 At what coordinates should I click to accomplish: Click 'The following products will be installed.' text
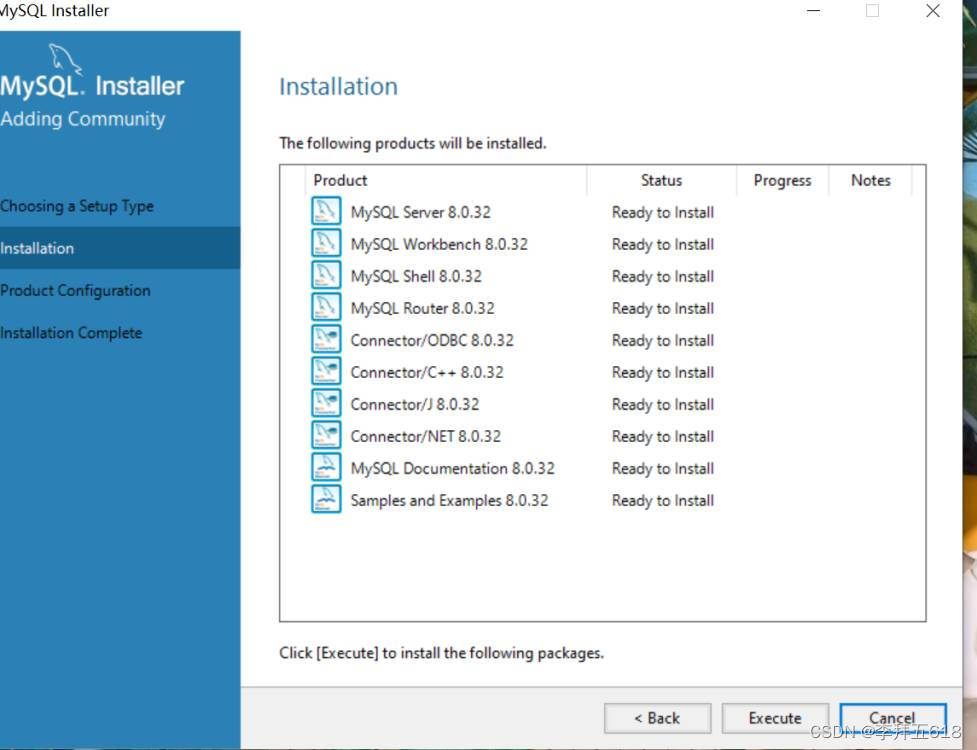(x=412, y=143)
